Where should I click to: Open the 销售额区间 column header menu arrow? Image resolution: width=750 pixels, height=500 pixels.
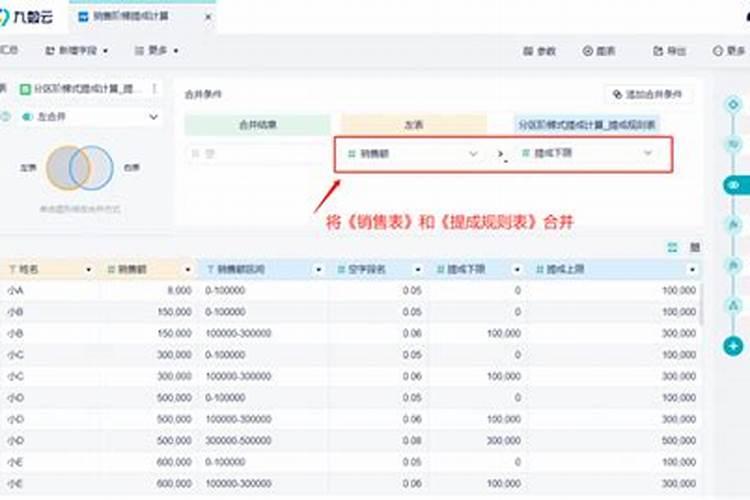(319, 270)
